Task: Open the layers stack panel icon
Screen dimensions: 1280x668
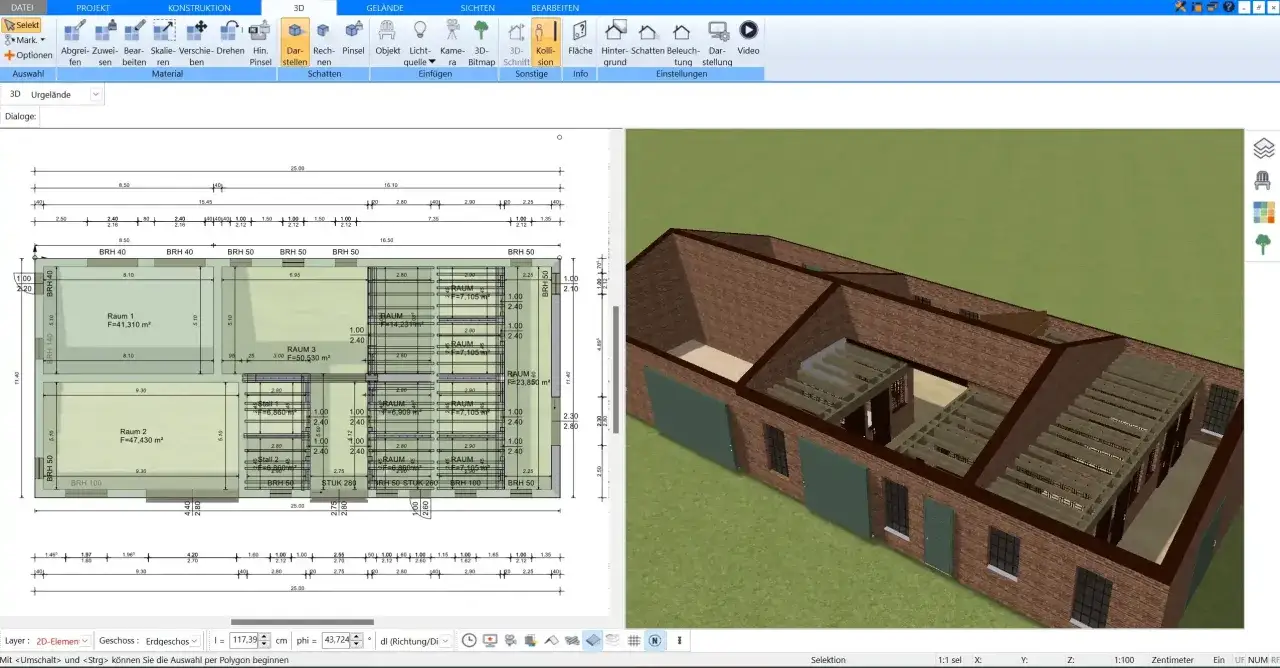Action: pyautogui.click(x=1263, y=149)
